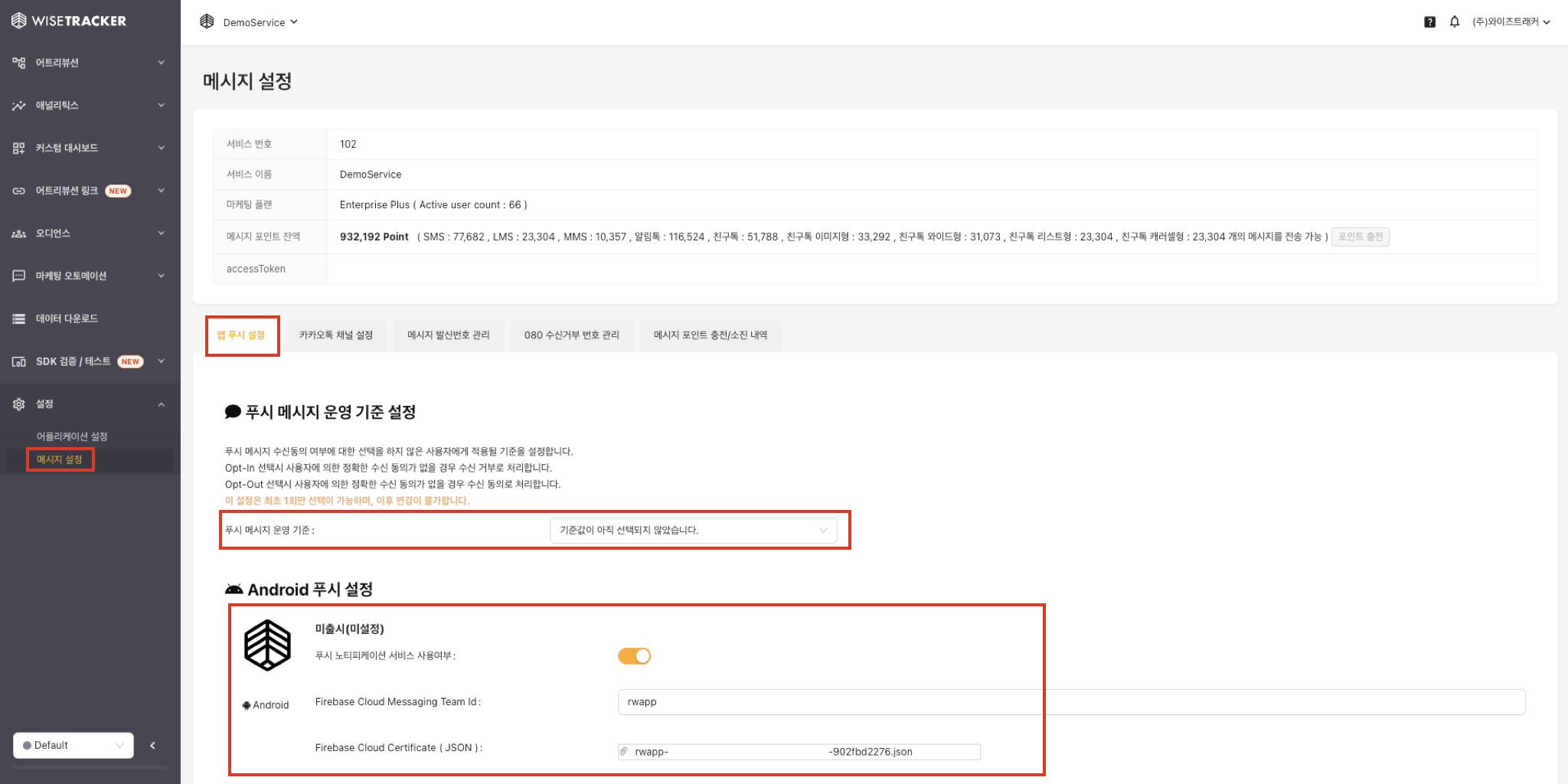Toggle push notification service switch
Viewport: 1568px width, 784px height.
pyautogui.click(x=634, y=656)
